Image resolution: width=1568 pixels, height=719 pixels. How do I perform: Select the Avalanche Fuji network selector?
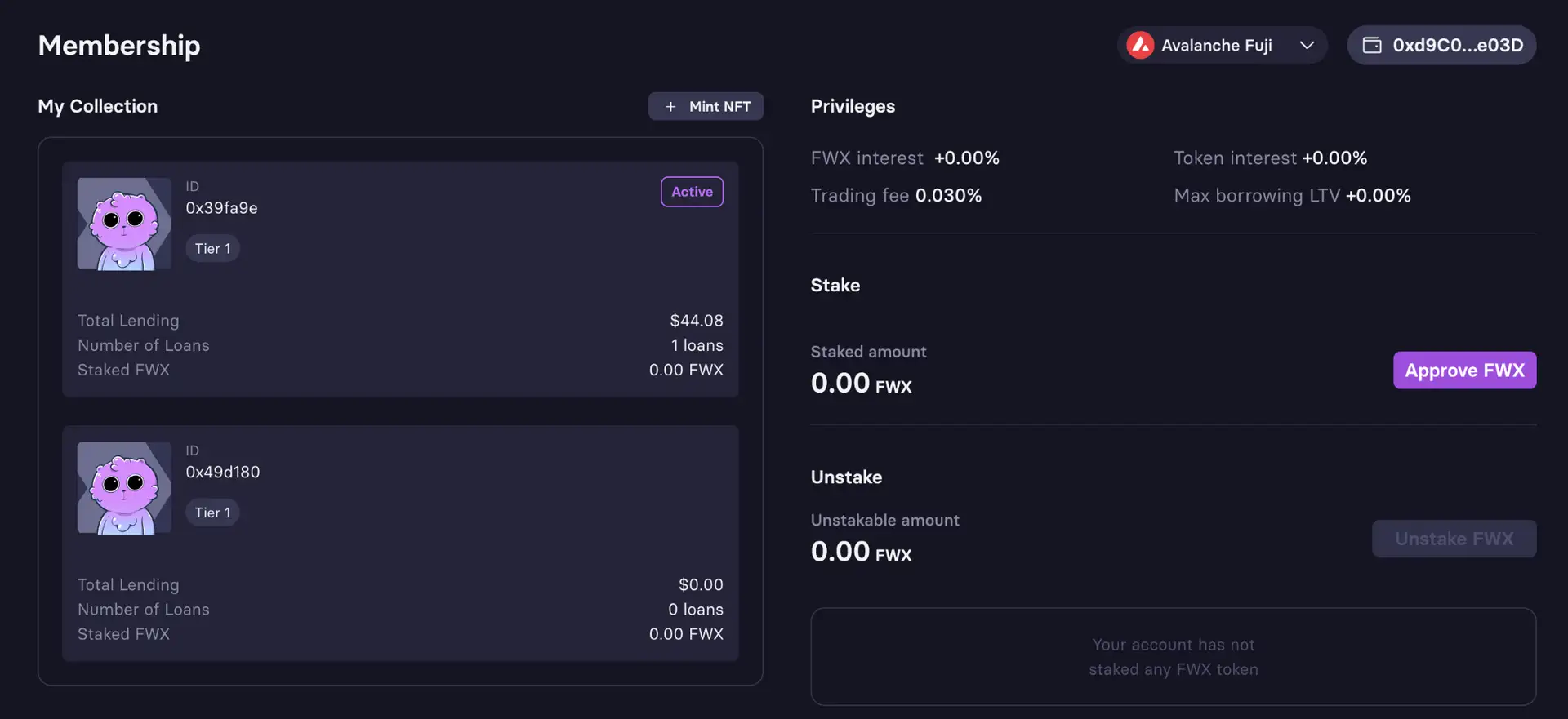tap(1217, 45)
